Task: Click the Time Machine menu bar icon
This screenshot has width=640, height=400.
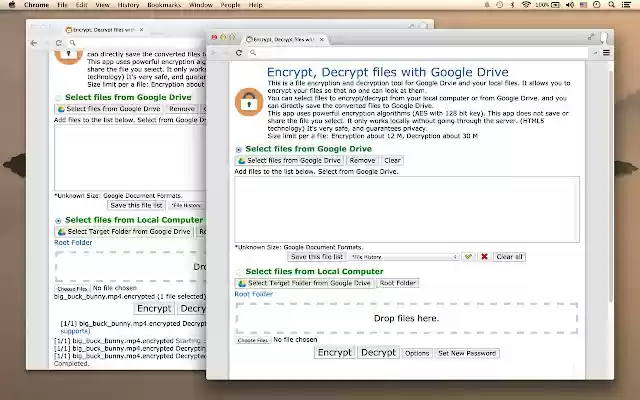Action: pyautogui.click(x=500, y=5)
